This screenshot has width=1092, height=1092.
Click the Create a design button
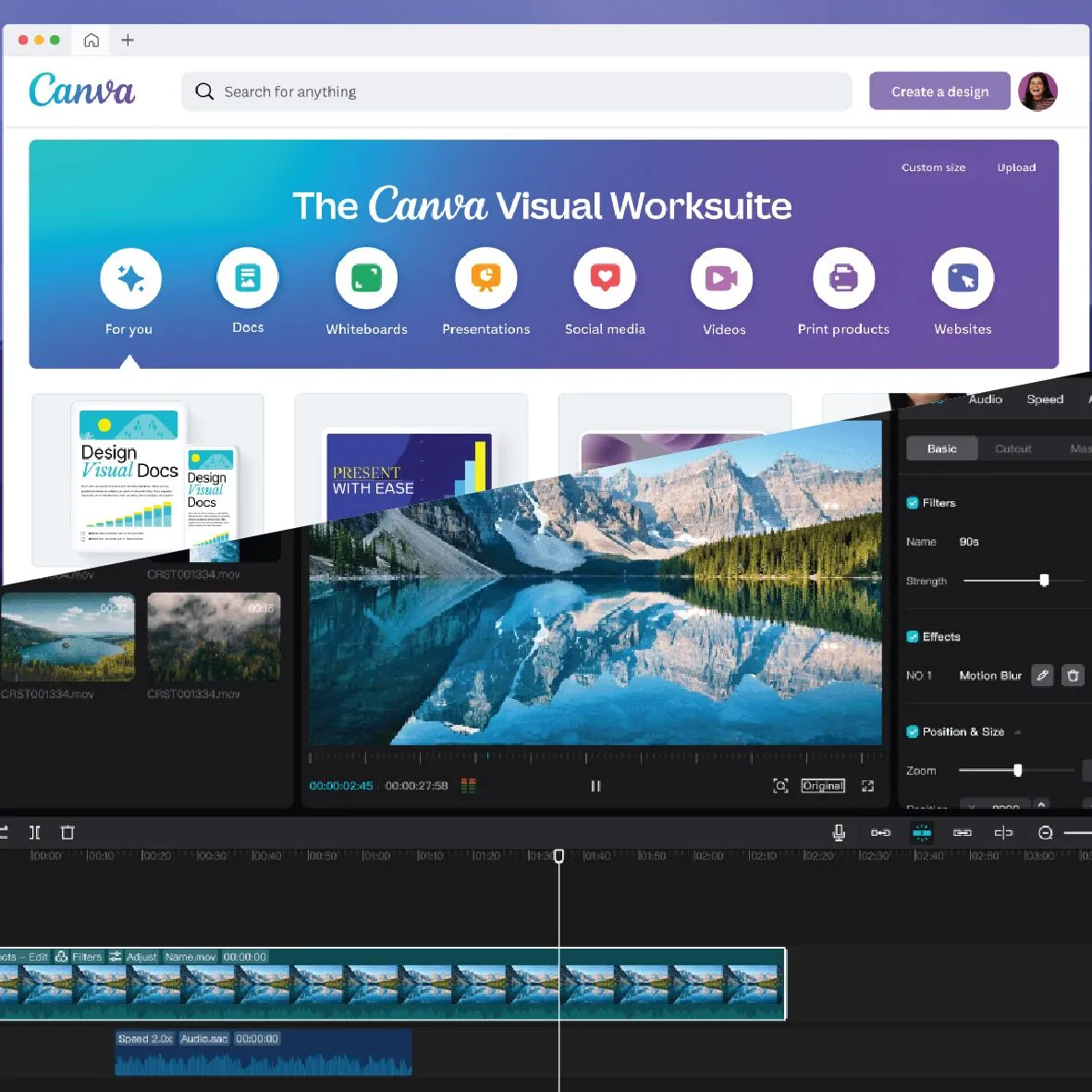[939, 91]
